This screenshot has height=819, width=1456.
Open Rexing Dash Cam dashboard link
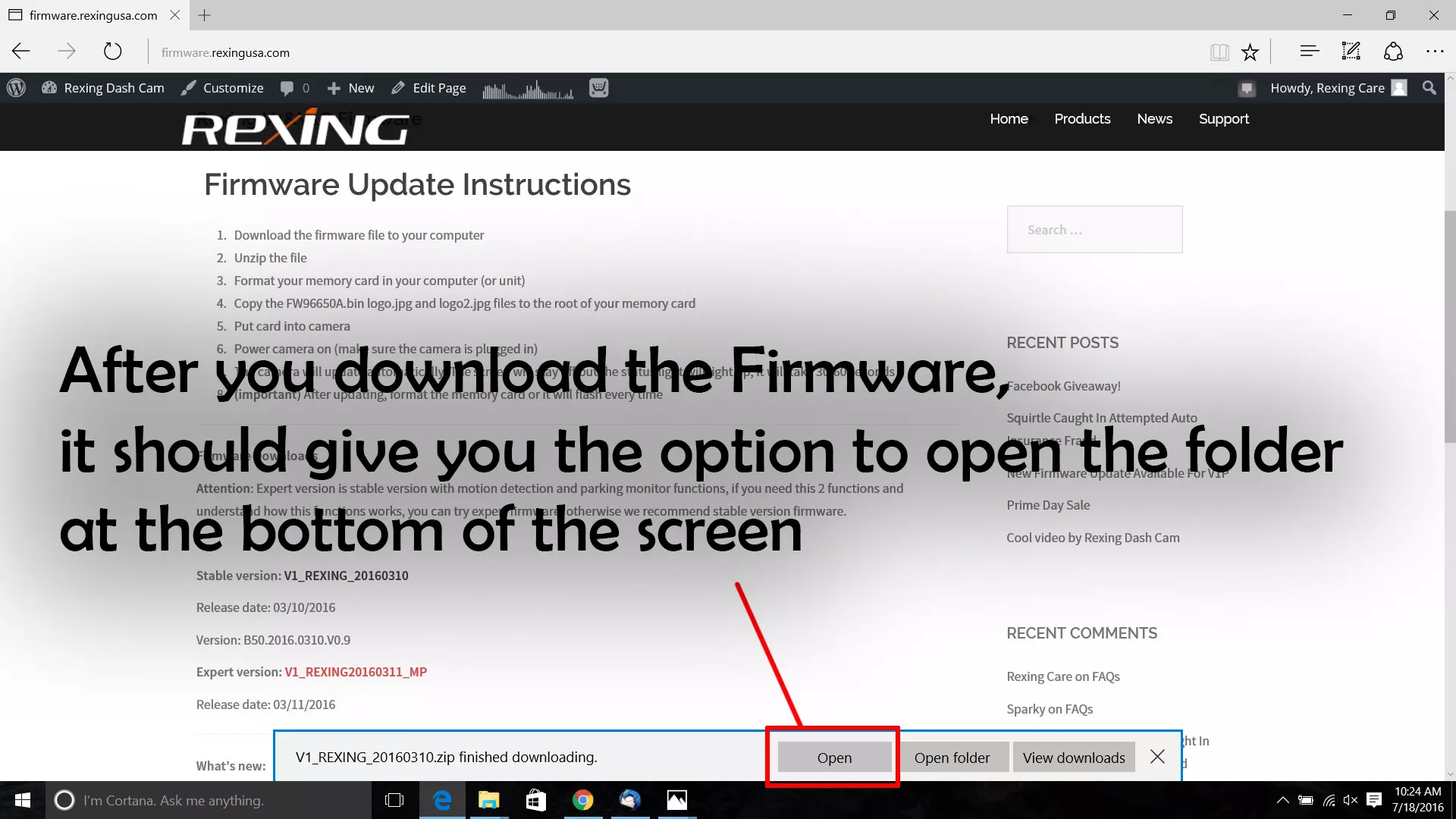[x=103, y=88]
